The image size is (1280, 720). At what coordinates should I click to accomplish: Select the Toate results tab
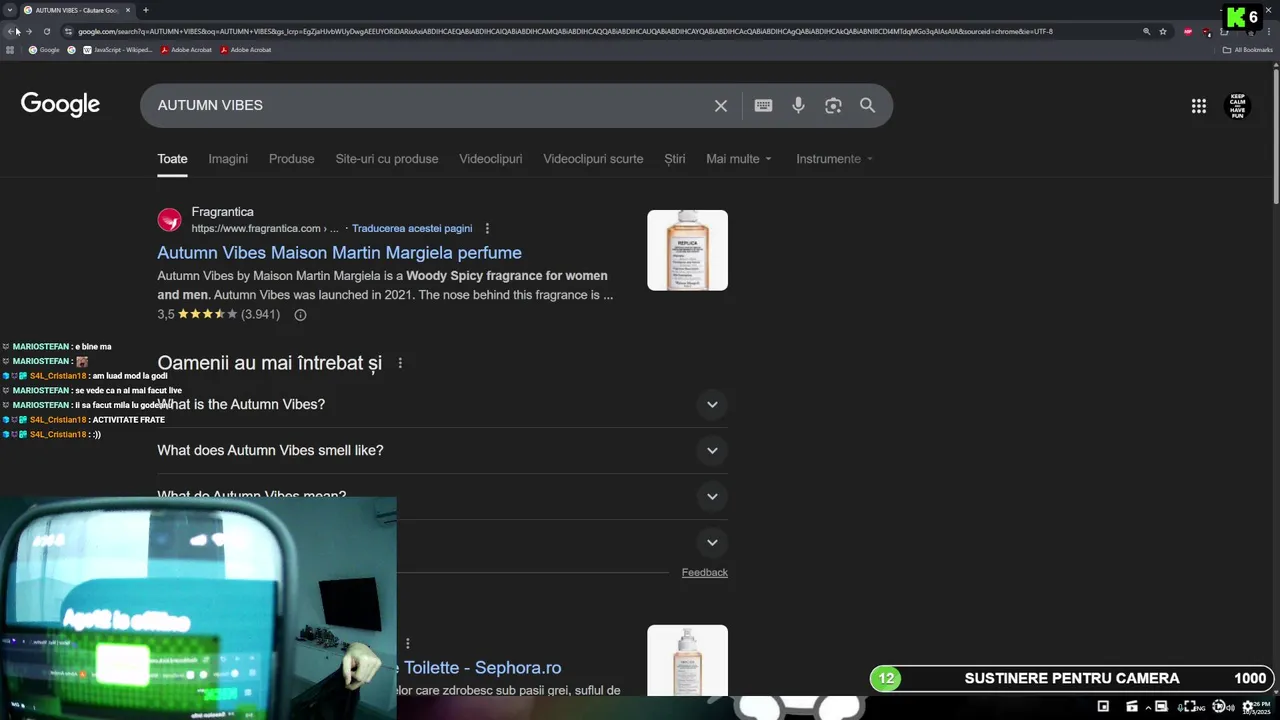click(x=172, y=159)
